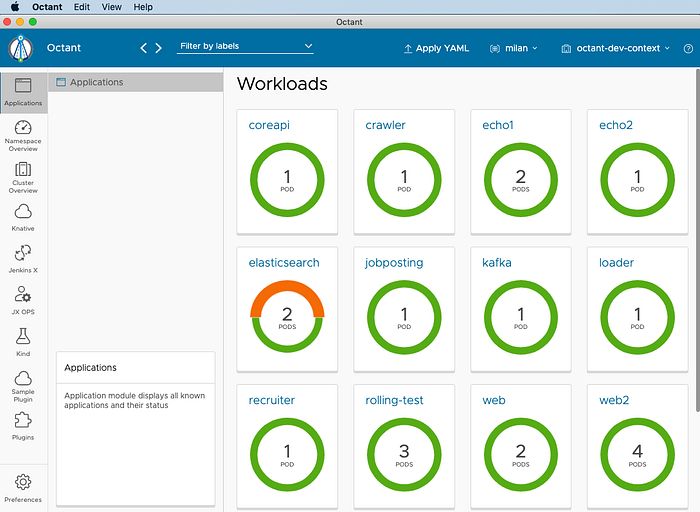Screen dimensions: 700x512
Task: Click the web2 four-pods donut chart
Action: [638, 454]
